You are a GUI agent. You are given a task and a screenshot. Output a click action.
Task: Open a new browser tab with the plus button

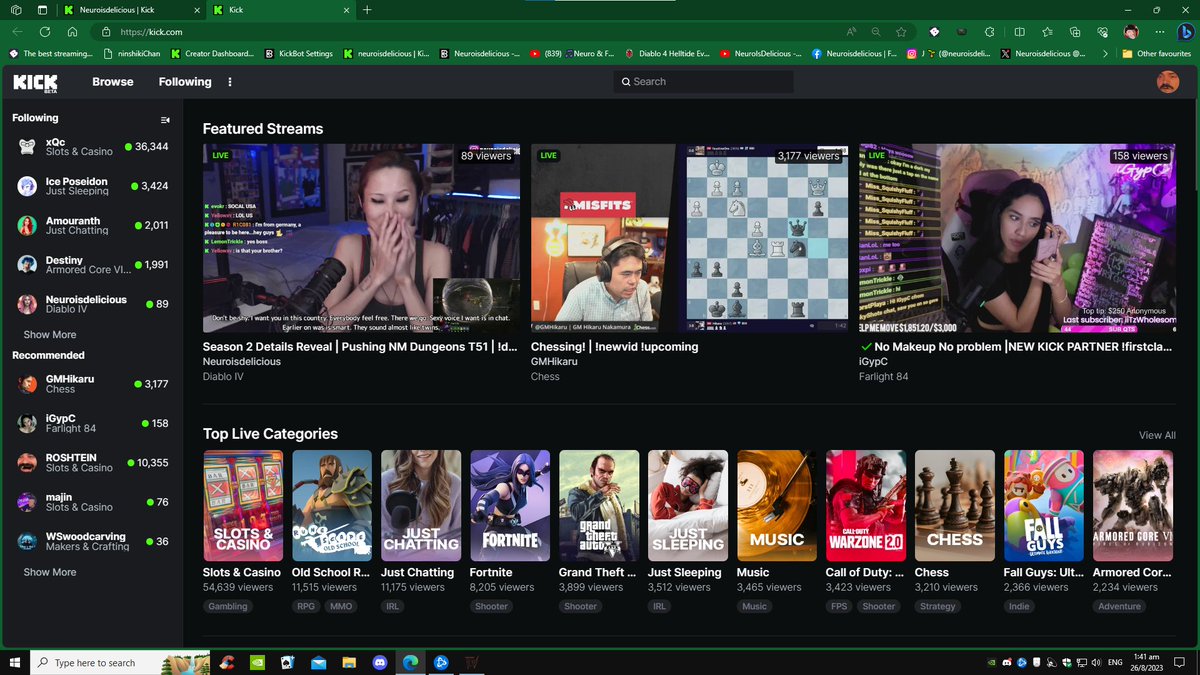click(x=367, y=10)
